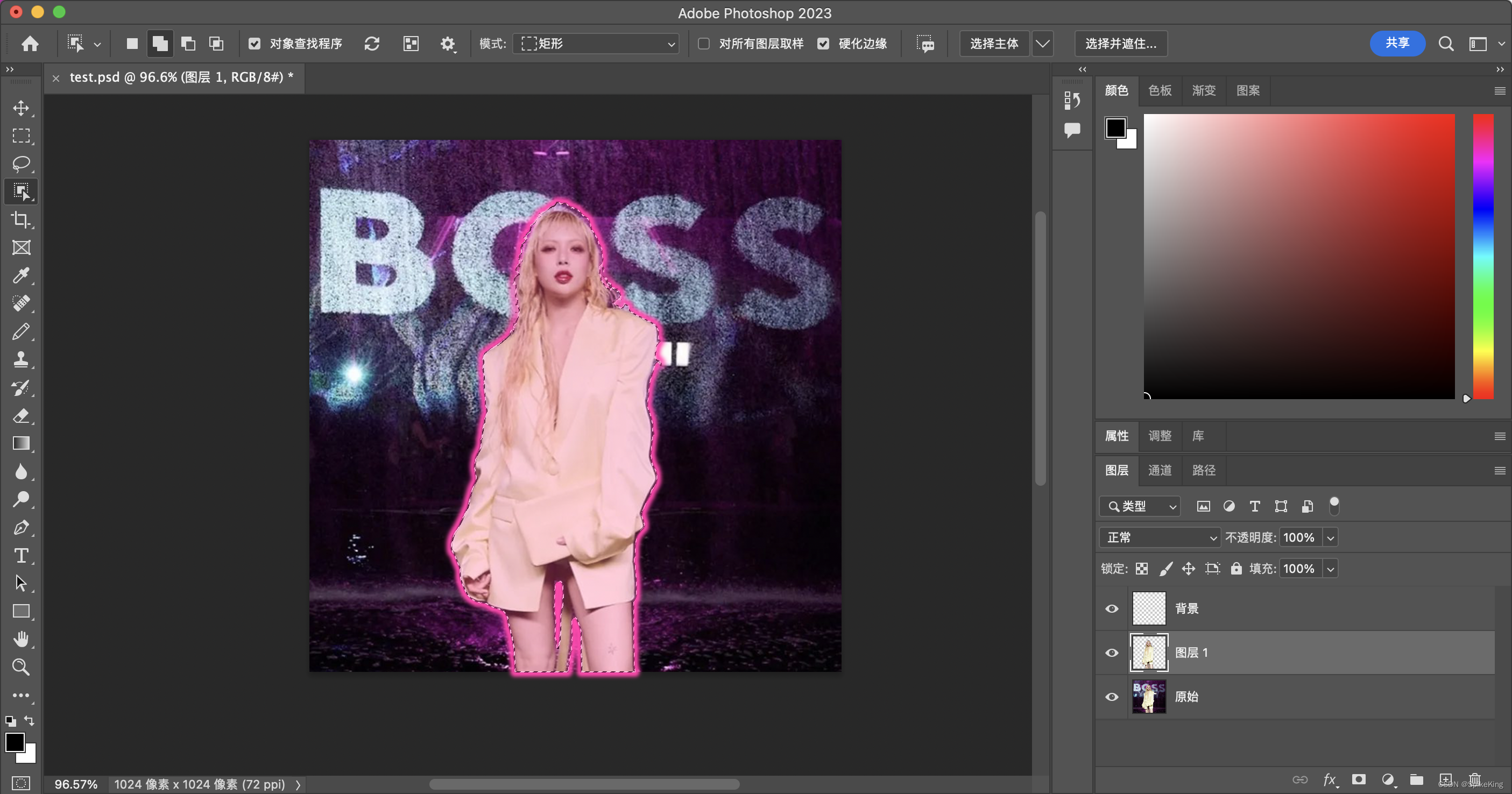The width and height of the screenshot is (1512, 794).
Task: Switch to the 色板 tab
Action: click(1159, 90)
